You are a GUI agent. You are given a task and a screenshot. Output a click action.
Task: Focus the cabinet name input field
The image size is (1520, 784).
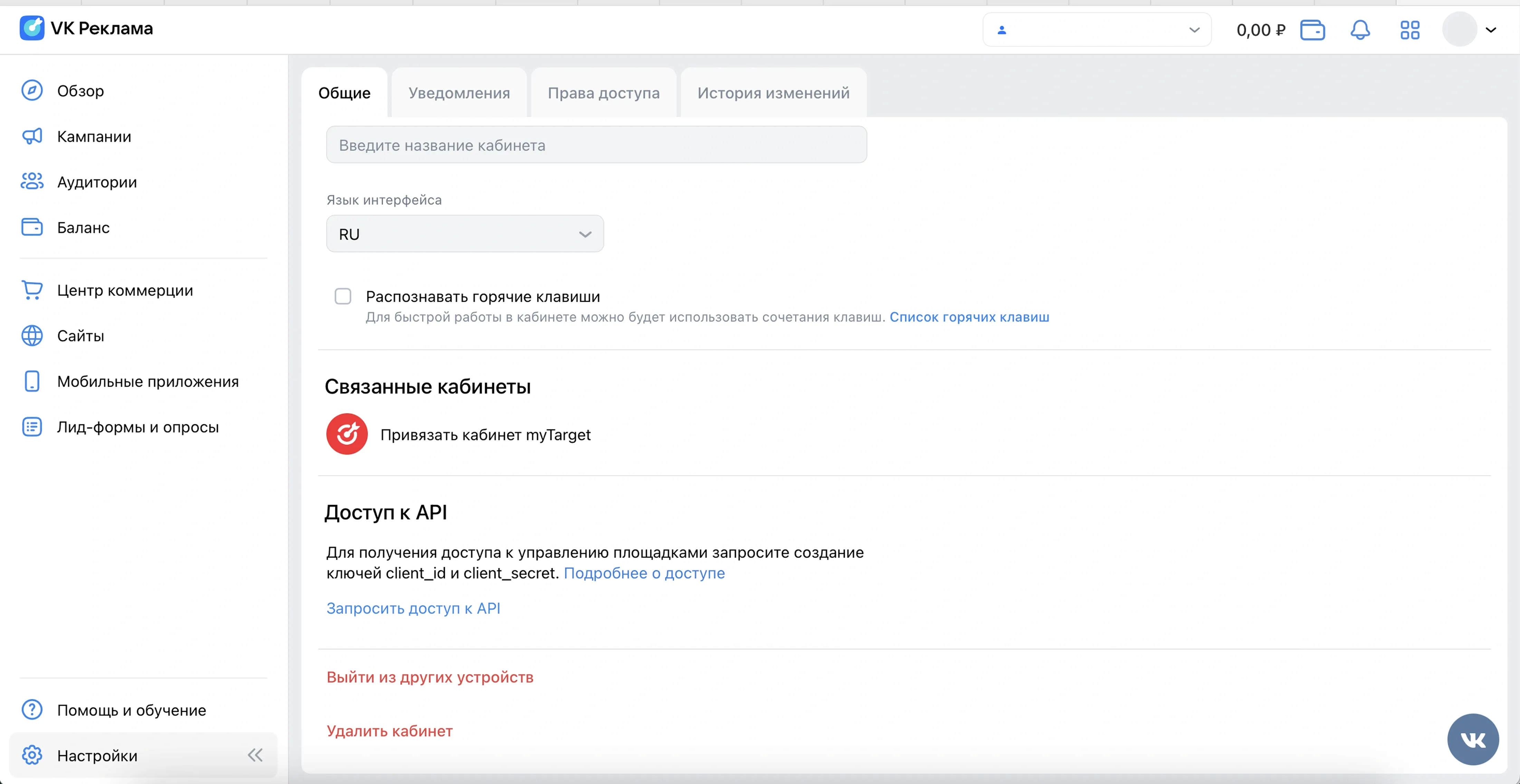(x=596, y=145)
